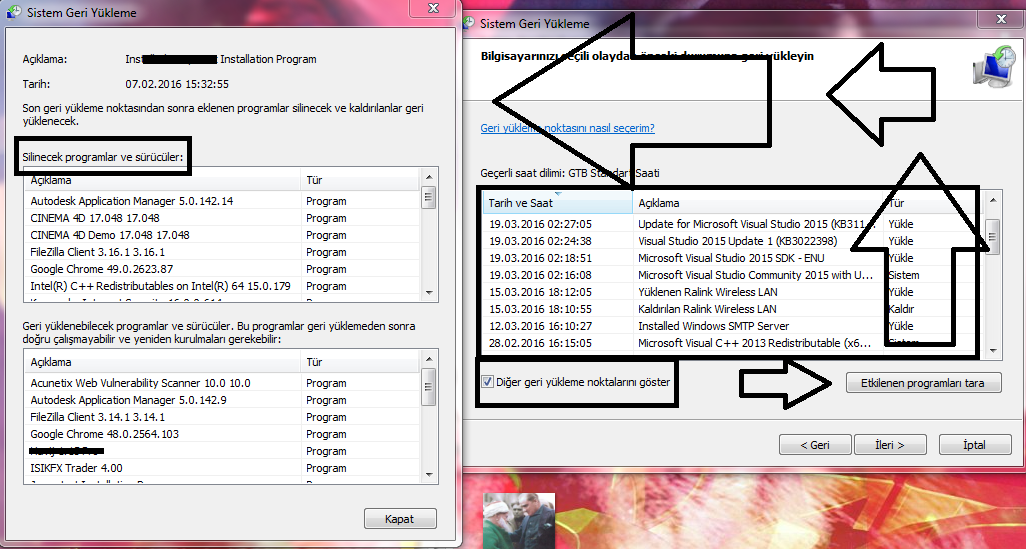Select 'CINEMA 4D 17.048 17.048' row
1026x549 pixels.
click(x=222, y=218)
